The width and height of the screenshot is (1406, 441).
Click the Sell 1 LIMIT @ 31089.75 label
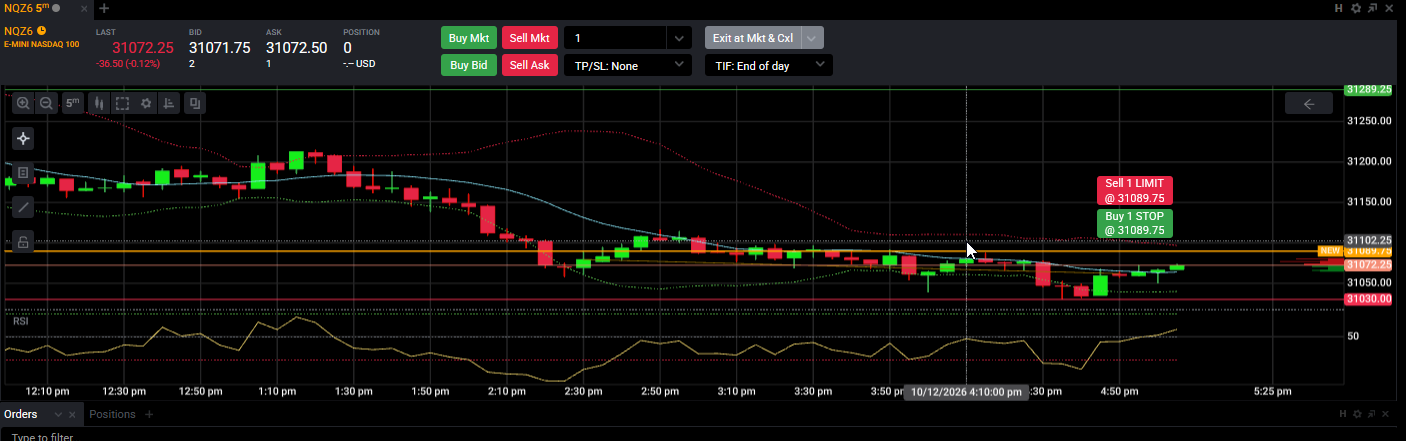(1134, 190)
